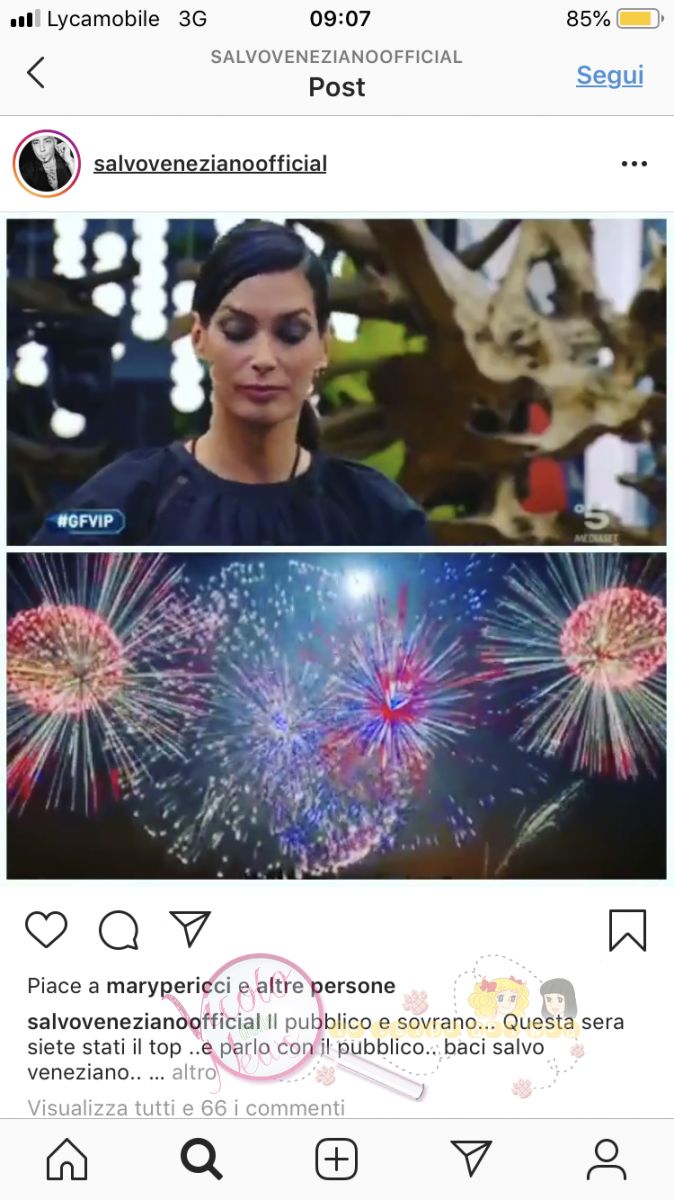The image size is (674, 1200).
Task: Expand the caption with altro
Action: [194, 1072]
